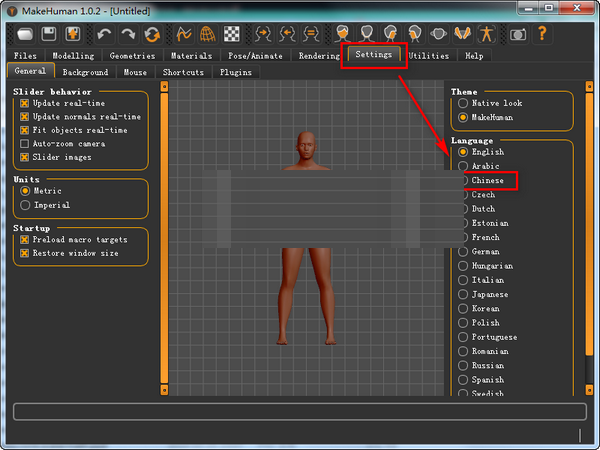Click the full-body Reset camera icon
This screenshot has width=600, height=450.
tap(486, 34)
